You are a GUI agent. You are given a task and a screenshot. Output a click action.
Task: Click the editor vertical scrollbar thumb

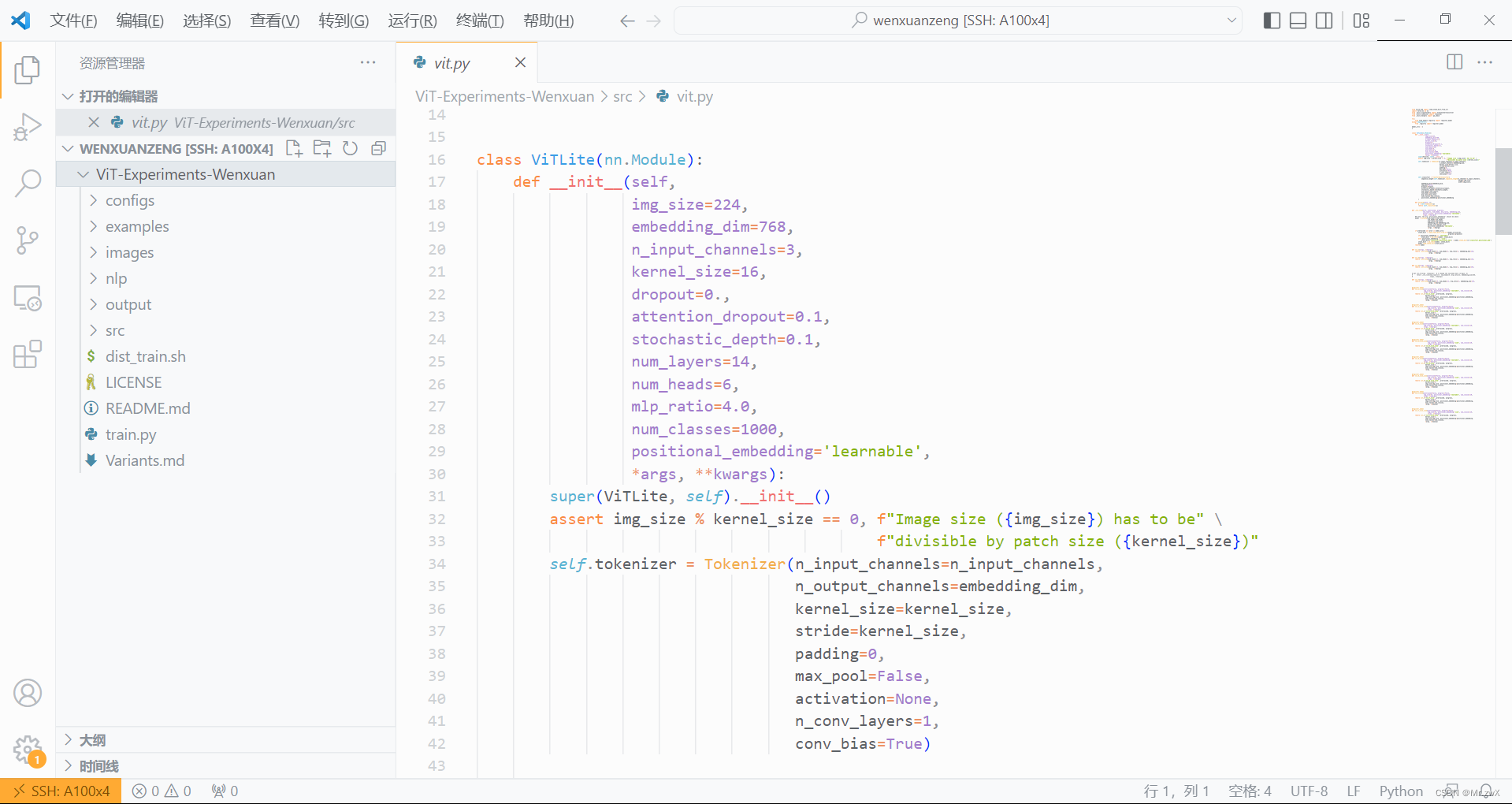[1503, 192]
